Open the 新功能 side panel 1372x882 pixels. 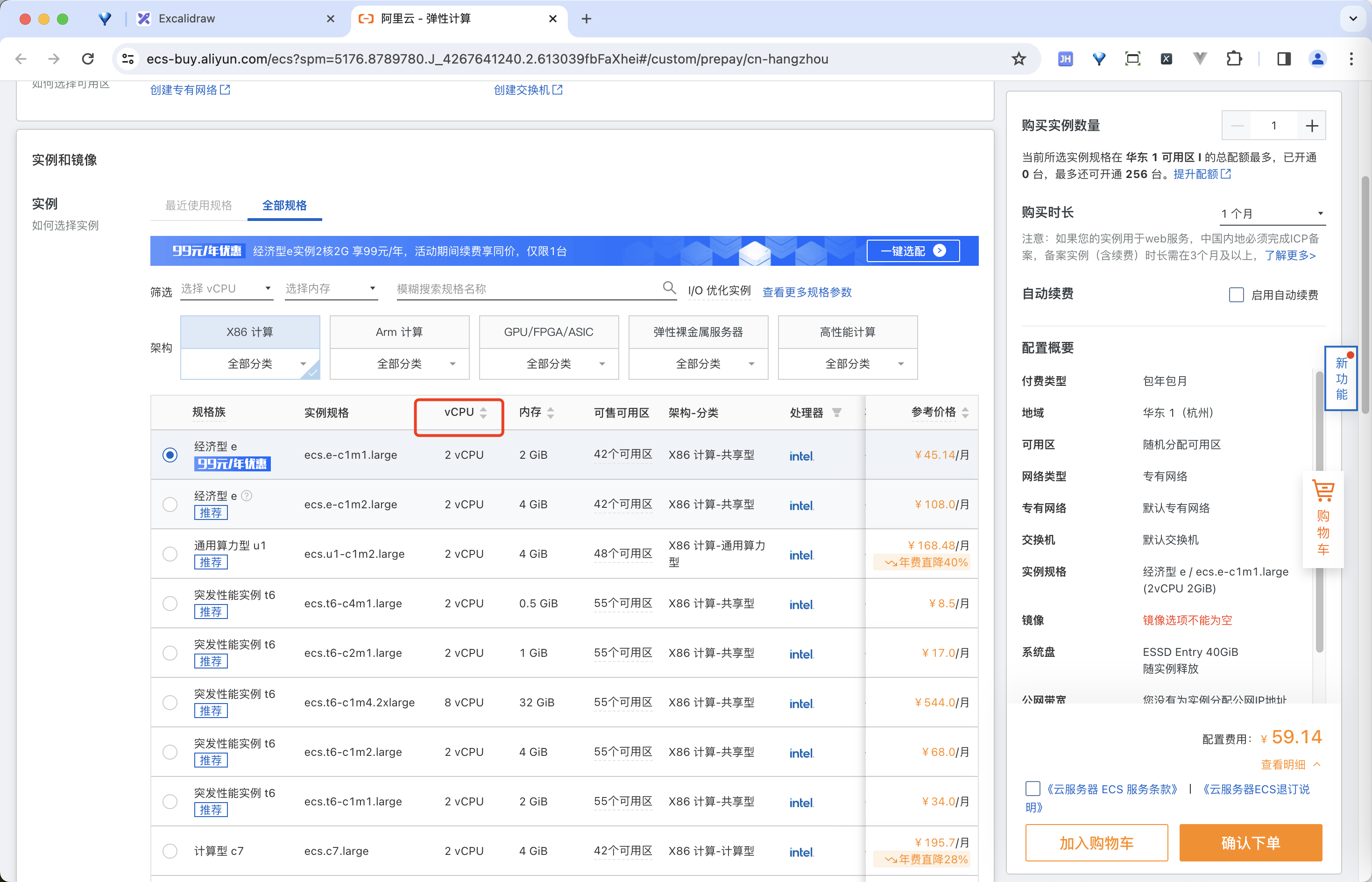click(1341, 378)
